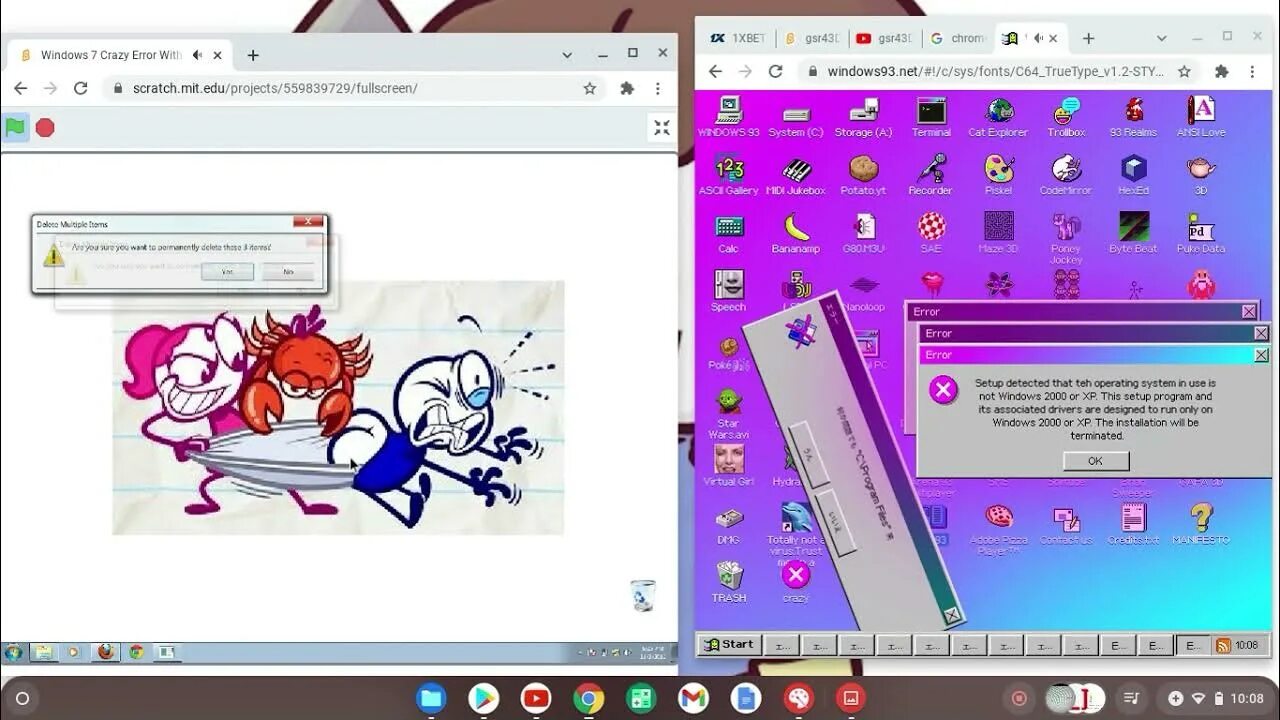Click No in Delete Multiple Items dialog

point(288,271)
